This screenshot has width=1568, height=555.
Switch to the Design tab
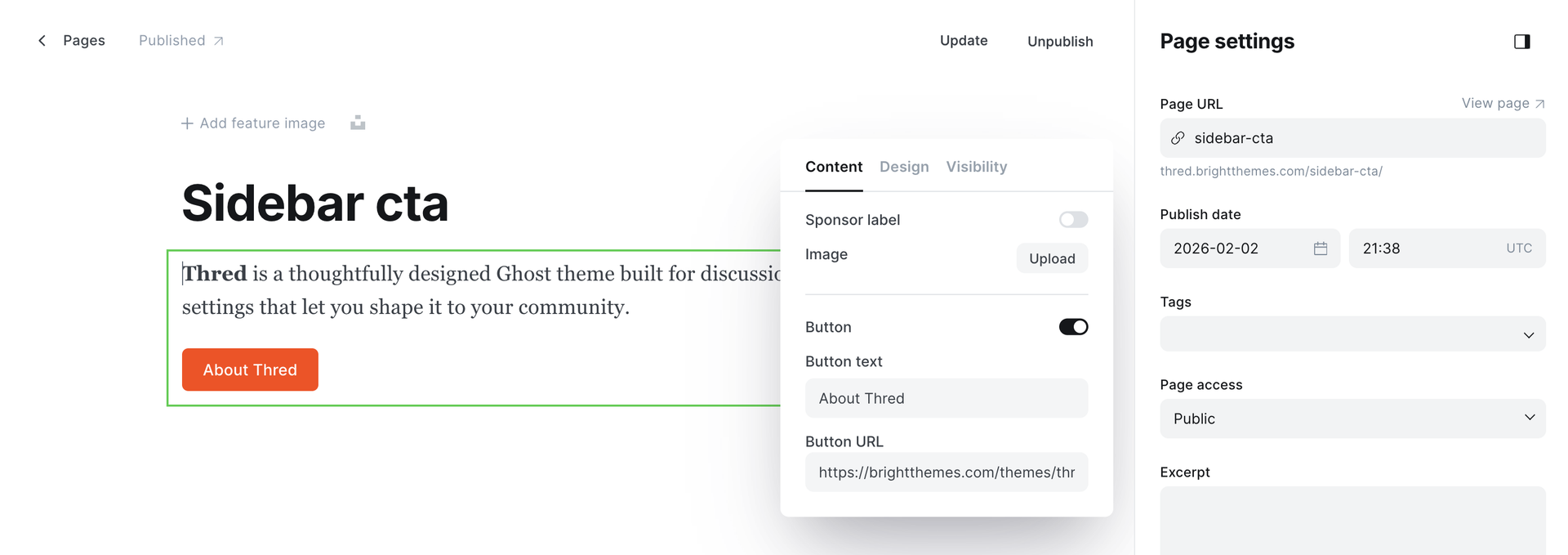click(904, 167)
